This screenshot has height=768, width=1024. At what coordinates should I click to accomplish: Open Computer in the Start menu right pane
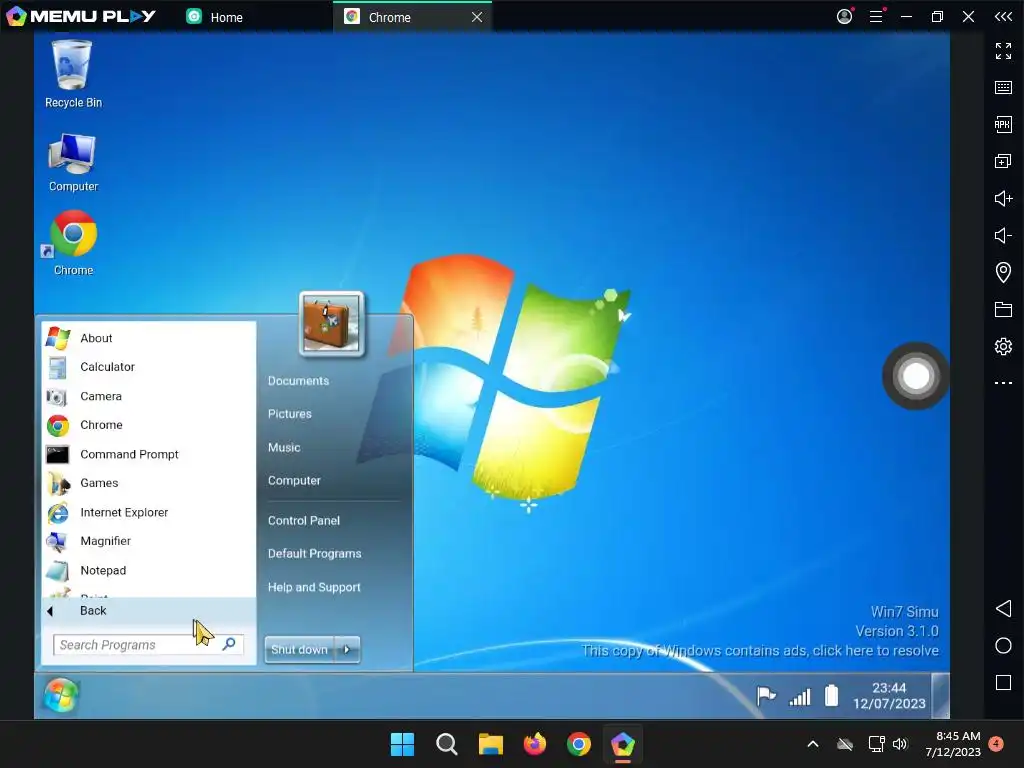295,481
